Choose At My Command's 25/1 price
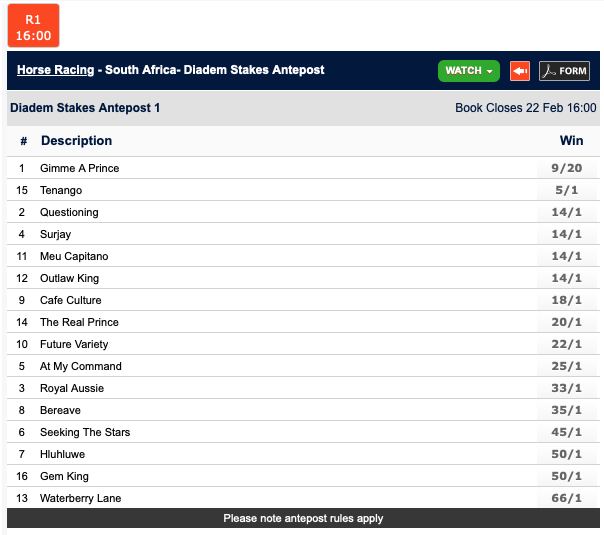 [x=566, y=366]
